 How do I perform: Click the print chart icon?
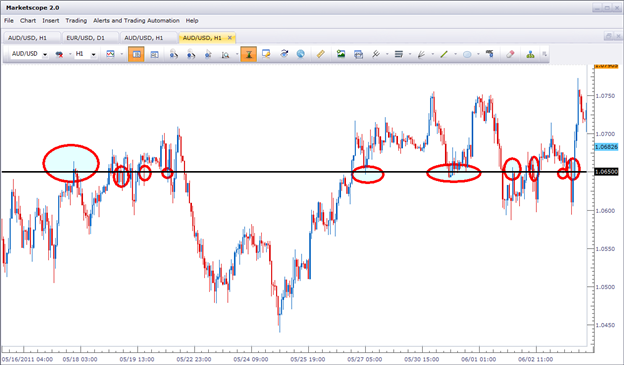tap(359, 54)
